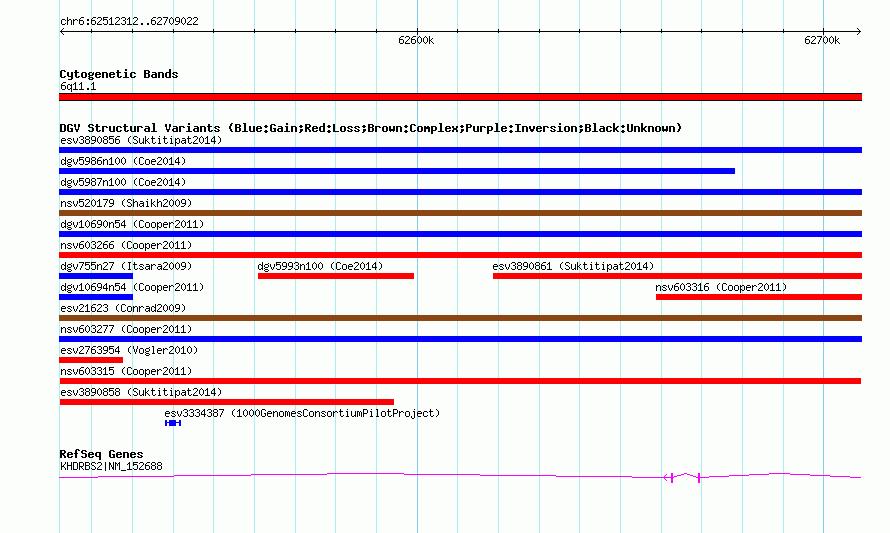Viewport: 890px width, 533px height.
Task: Open variant label nsv520179 (Shaikh2009)
Action: tap(126, 203)
